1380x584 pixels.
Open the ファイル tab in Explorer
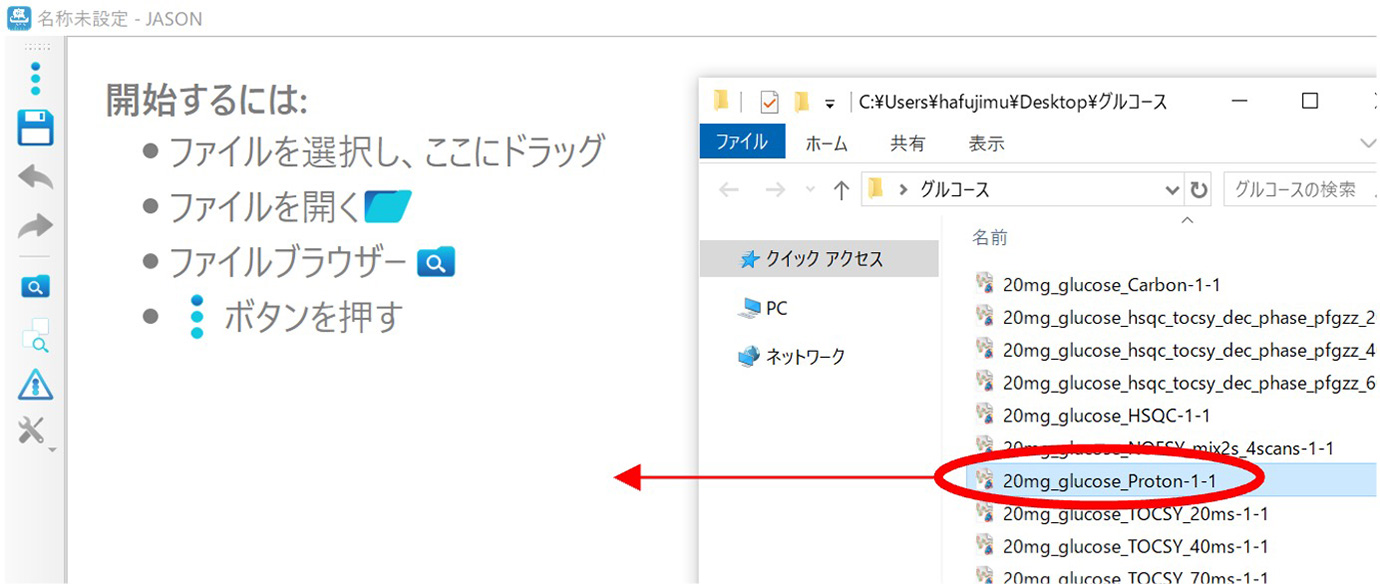coord(741,143)
